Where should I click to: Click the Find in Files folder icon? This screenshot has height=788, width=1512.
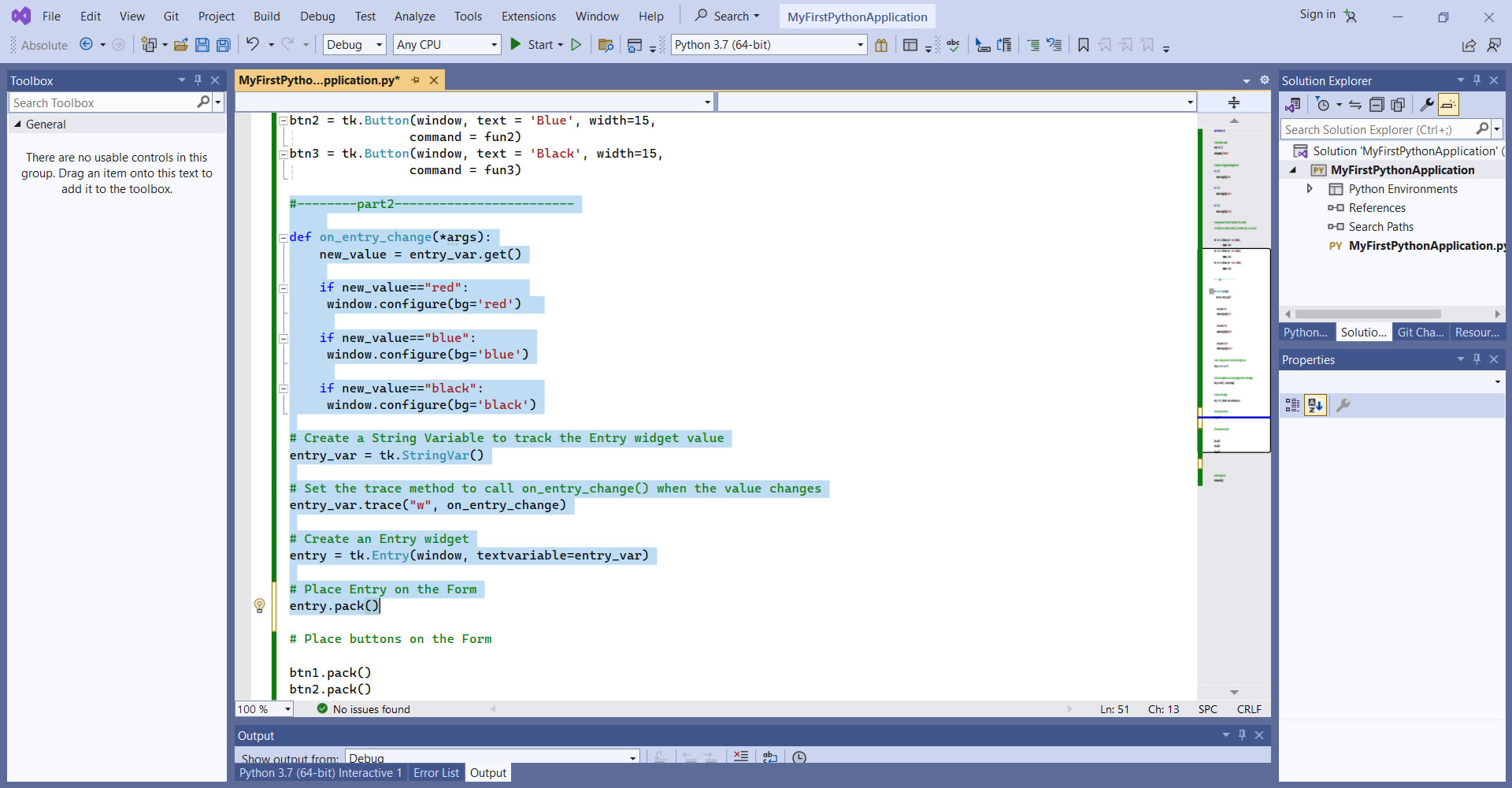click(606, 45)
